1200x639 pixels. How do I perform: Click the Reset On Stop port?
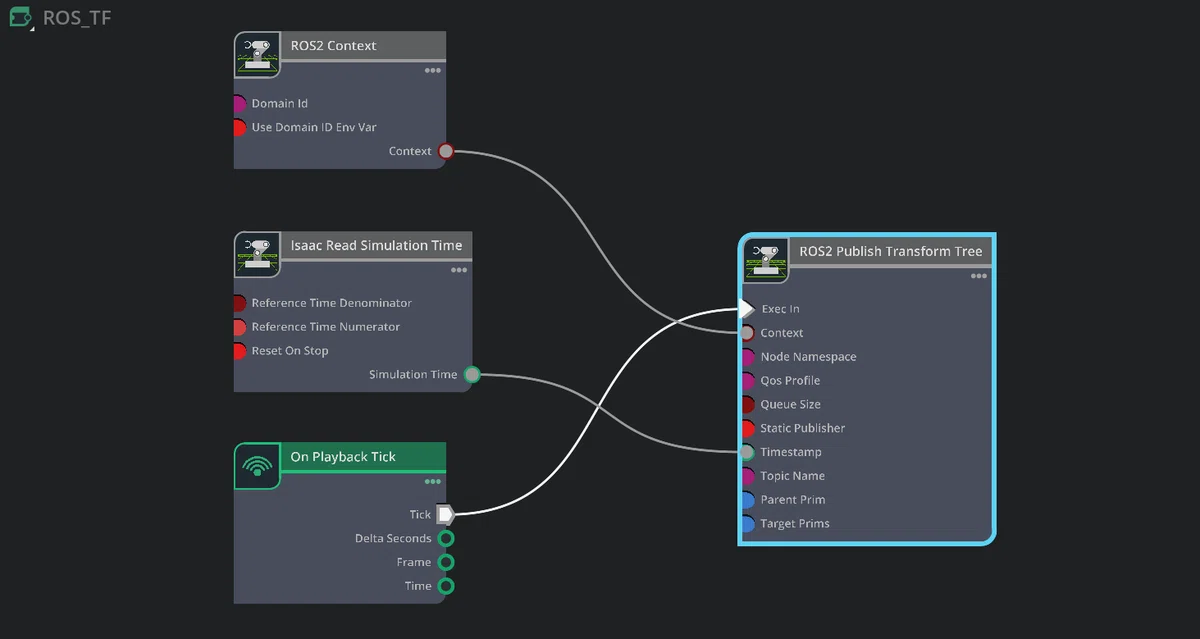click(239, 351)
